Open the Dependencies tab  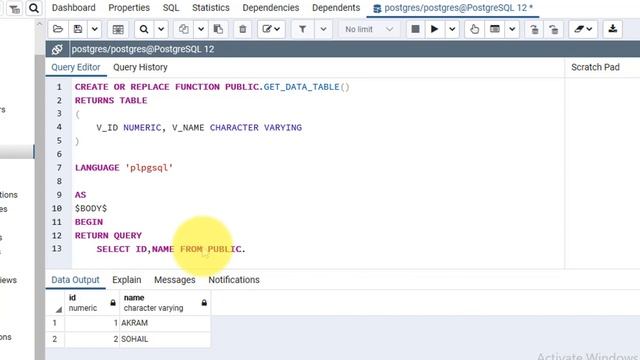click(x=271, y=8)
